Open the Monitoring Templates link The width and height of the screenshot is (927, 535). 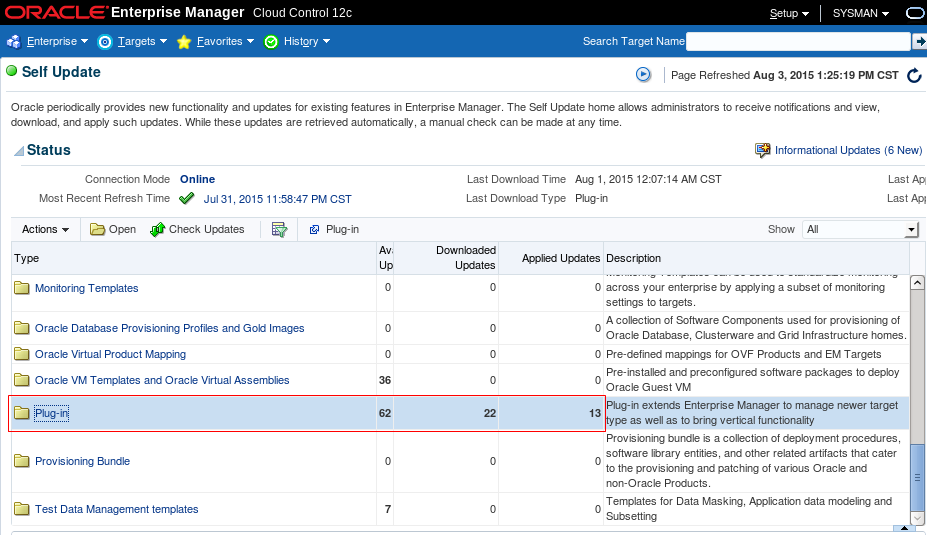86,288
